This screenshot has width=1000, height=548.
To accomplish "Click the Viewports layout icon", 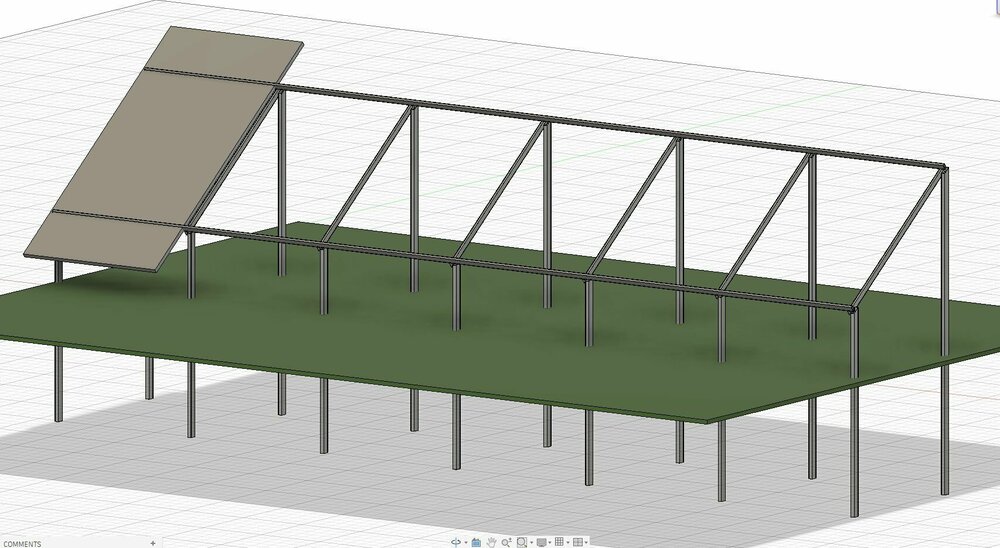I will [x=578, y=542].
